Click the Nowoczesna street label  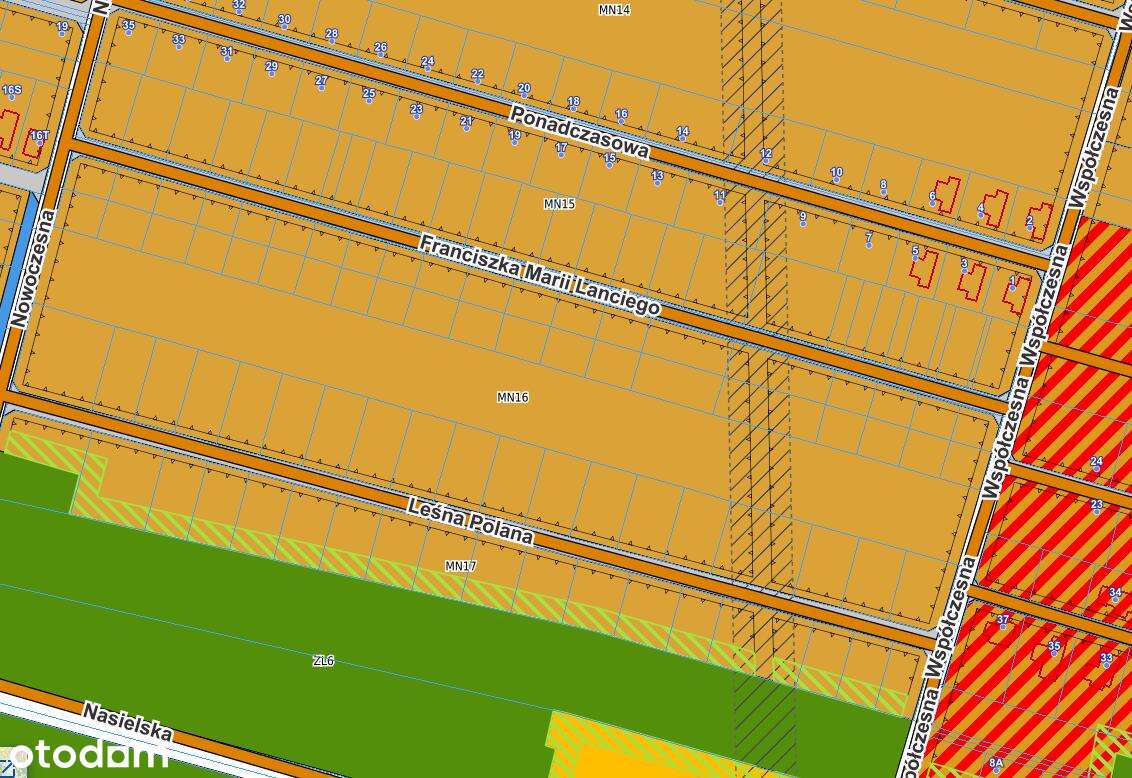[x=33, y=268]
